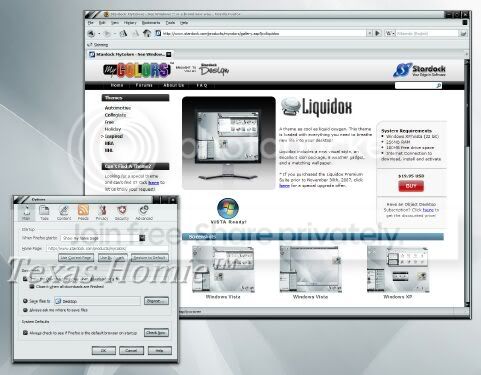This screenshot has width=481, height=375.
Task: Click Forums in the site navigation bar
Action: [x=144, y=85]
